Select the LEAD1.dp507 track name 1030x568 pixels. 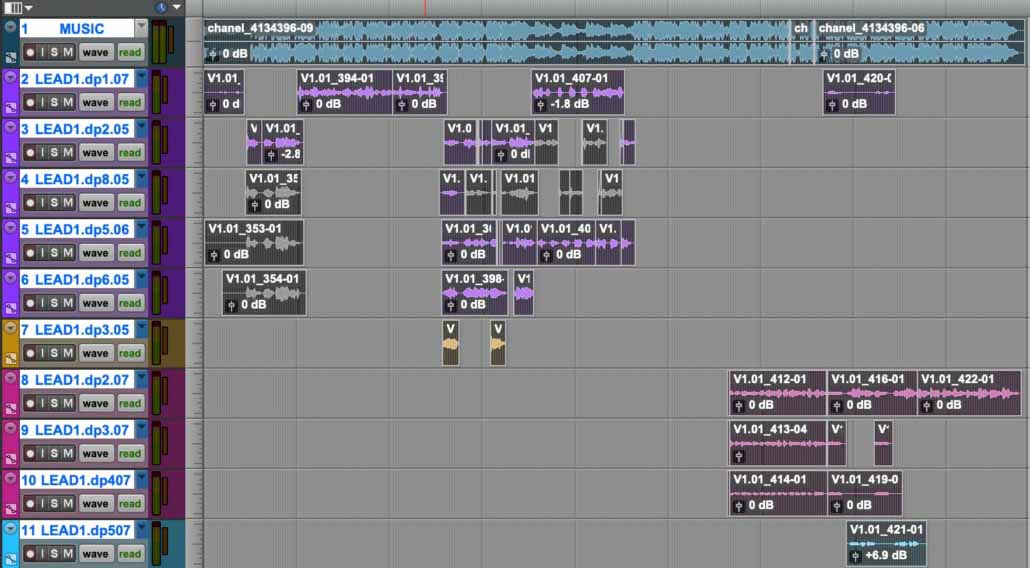tap(76, 530)
